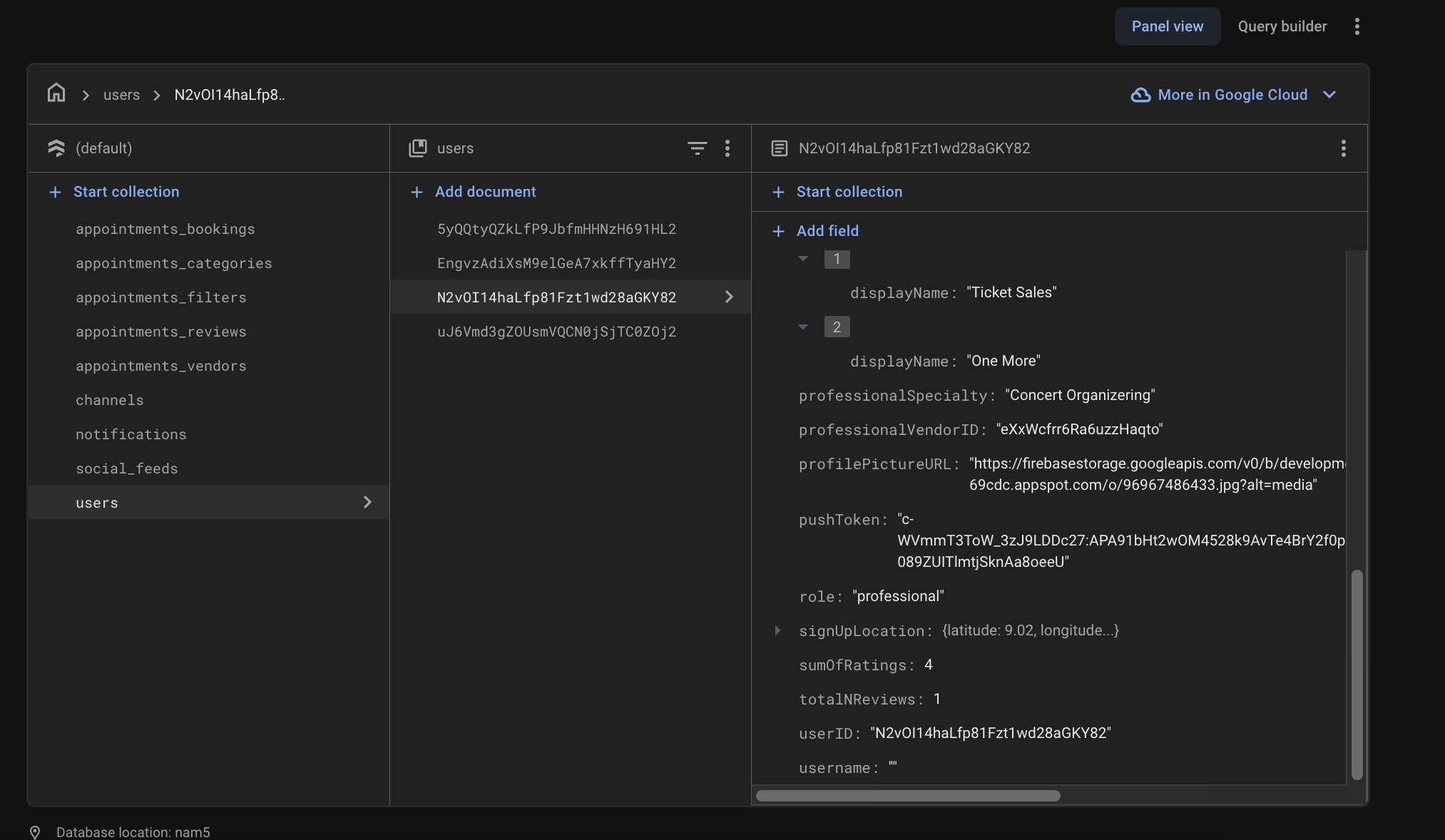Click the cloud icon beside More in Google Cloud
Screen dimensions: 1445x840
pyautogui.click(x=1140, y=95)
